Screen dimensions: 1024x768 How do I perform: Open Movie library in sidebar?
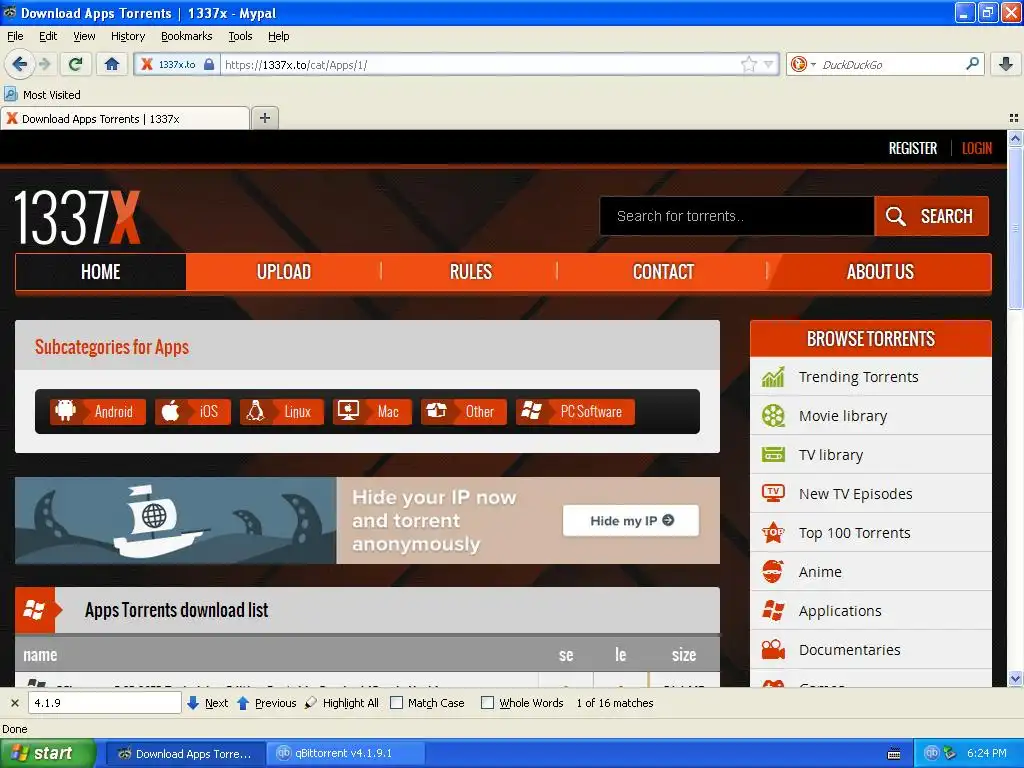(x=871, y=416)
